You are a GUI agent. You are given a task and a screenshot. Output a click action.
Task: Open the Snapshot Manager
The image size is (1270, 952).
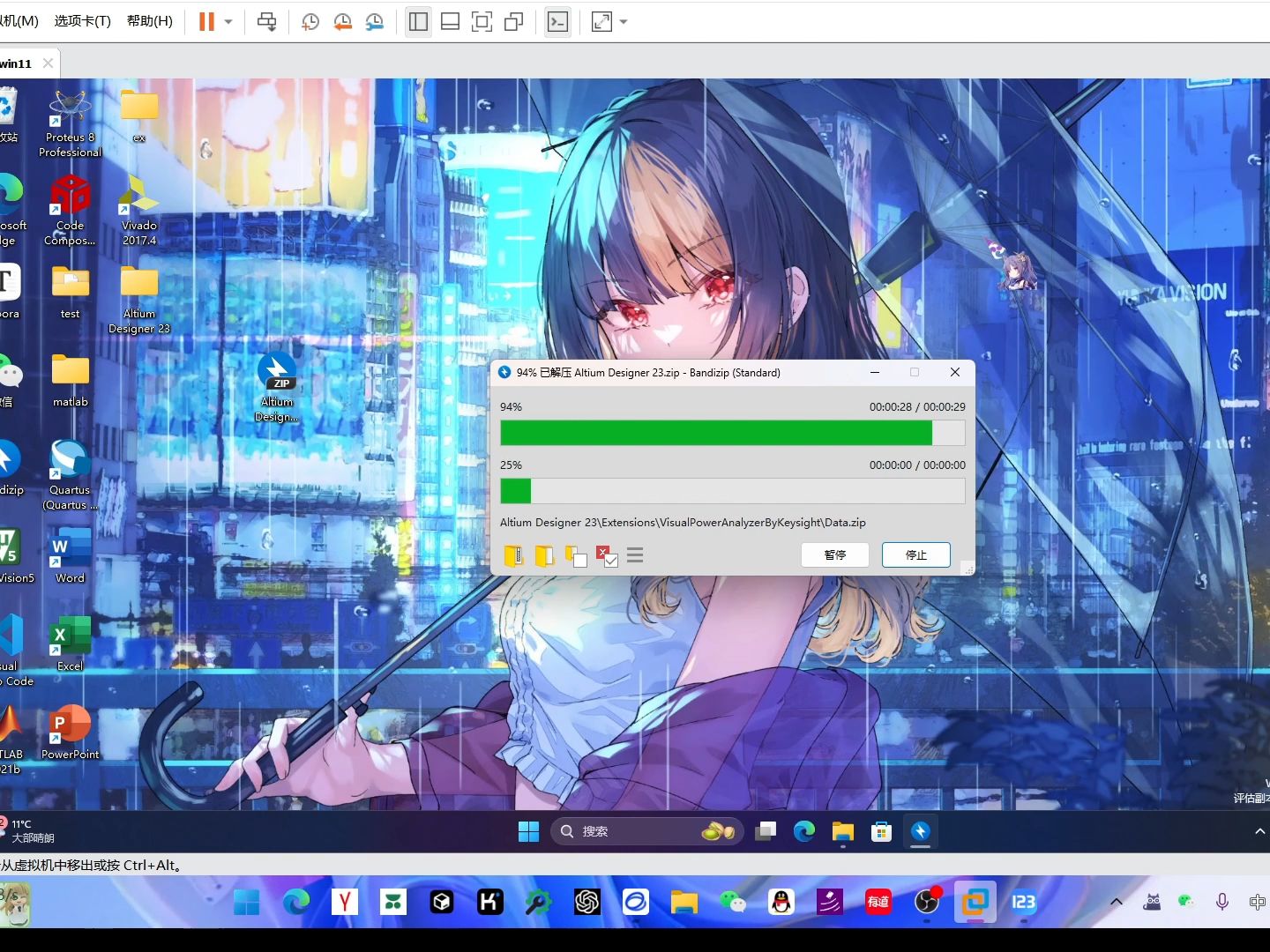pyautogui.click(x=374, y=21)
